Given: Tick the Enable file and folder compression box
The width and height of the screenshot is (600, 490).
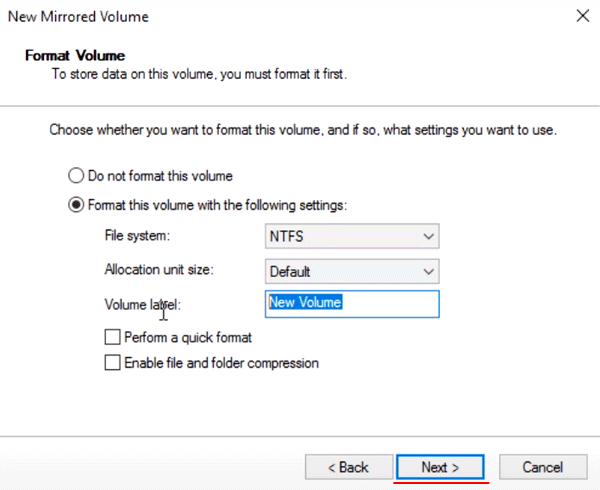Looking at the screenshot, I should (x=112, y=363).
